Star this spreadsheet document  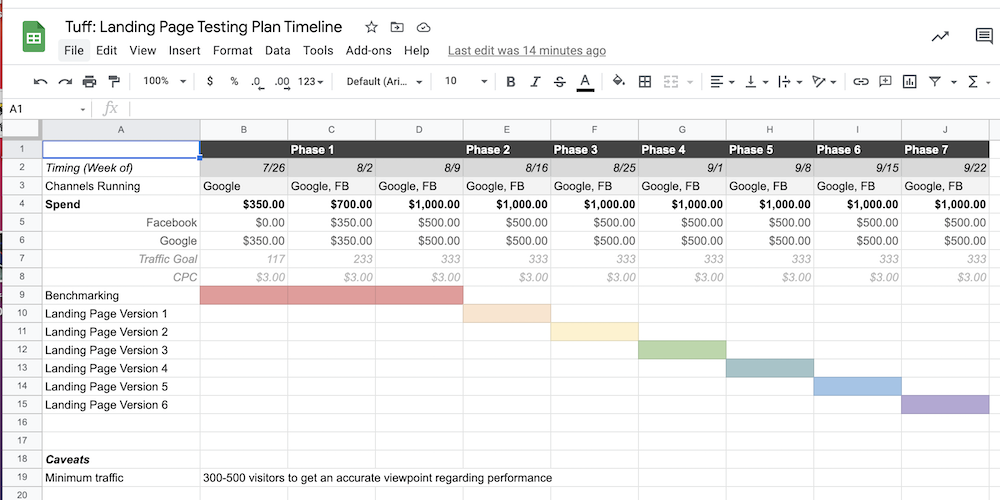point(371,27)
